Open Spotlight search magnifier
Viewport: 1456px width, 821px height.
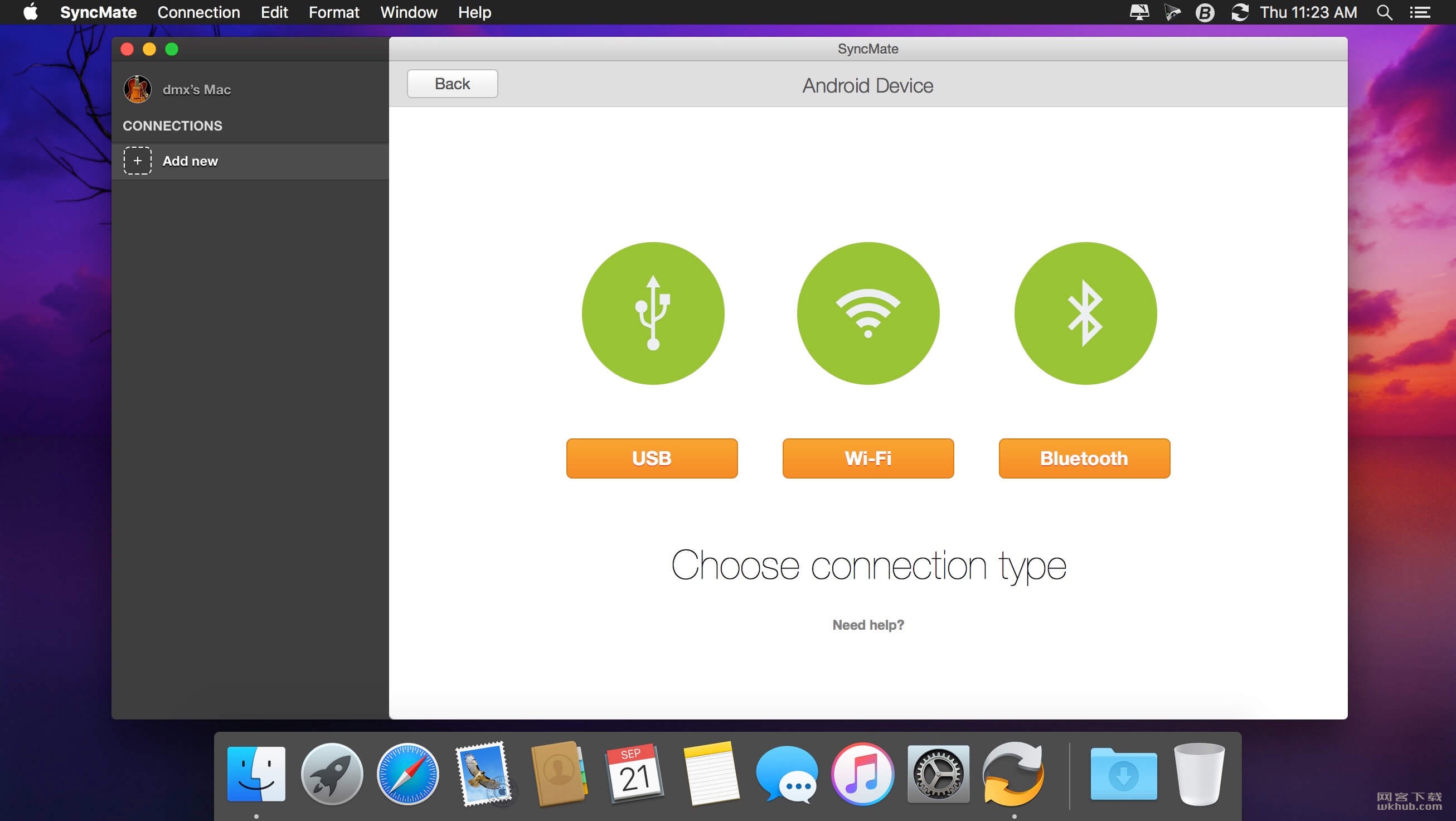[1384, 12]
